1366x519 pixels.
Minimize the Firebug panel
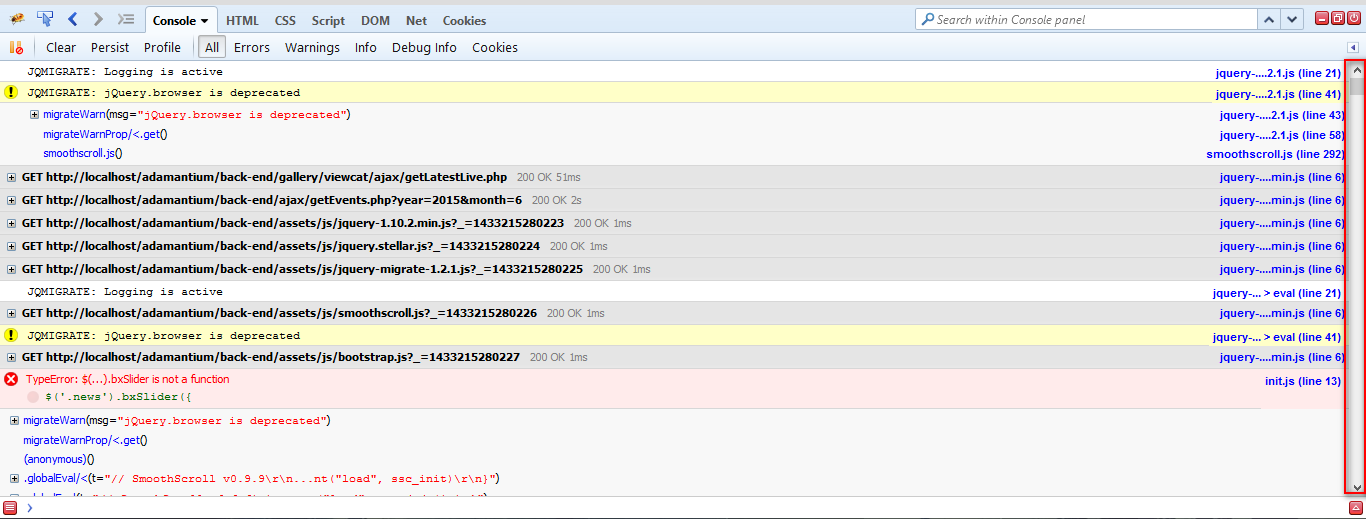[x=1322, y=18]
